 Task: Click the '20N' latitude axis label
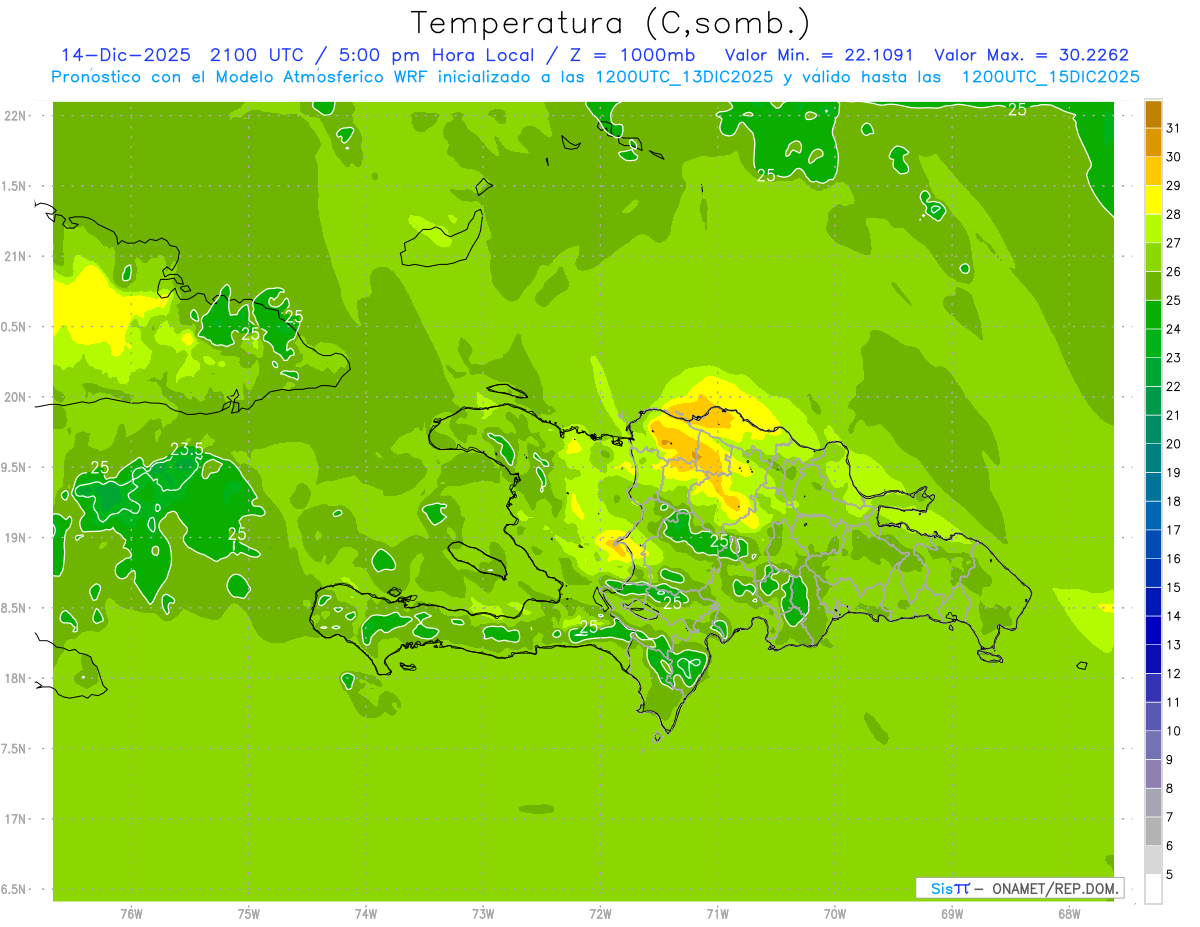tap(15, 397)
